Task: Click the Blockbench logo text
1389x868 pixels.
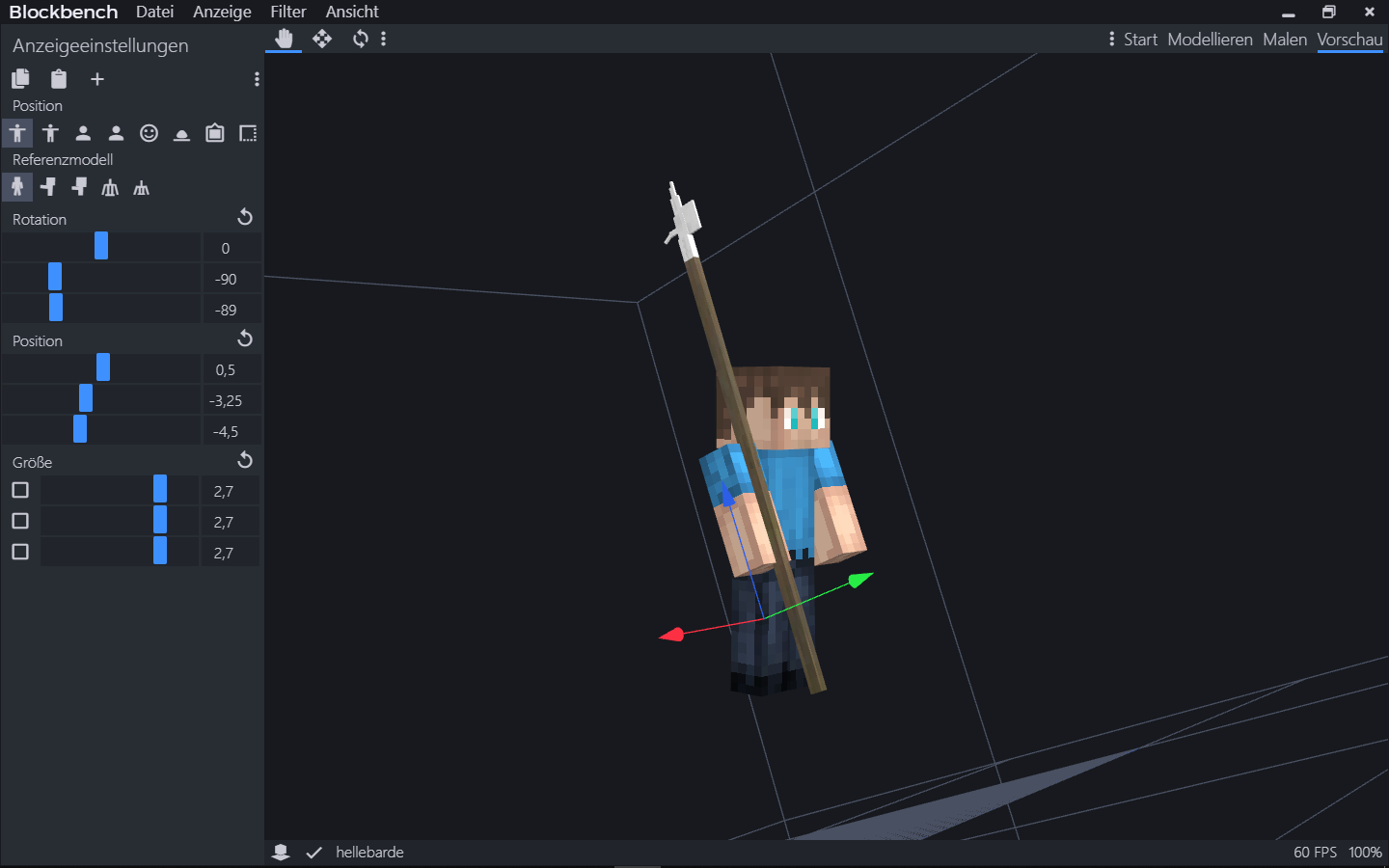Action: click(64, 12)
